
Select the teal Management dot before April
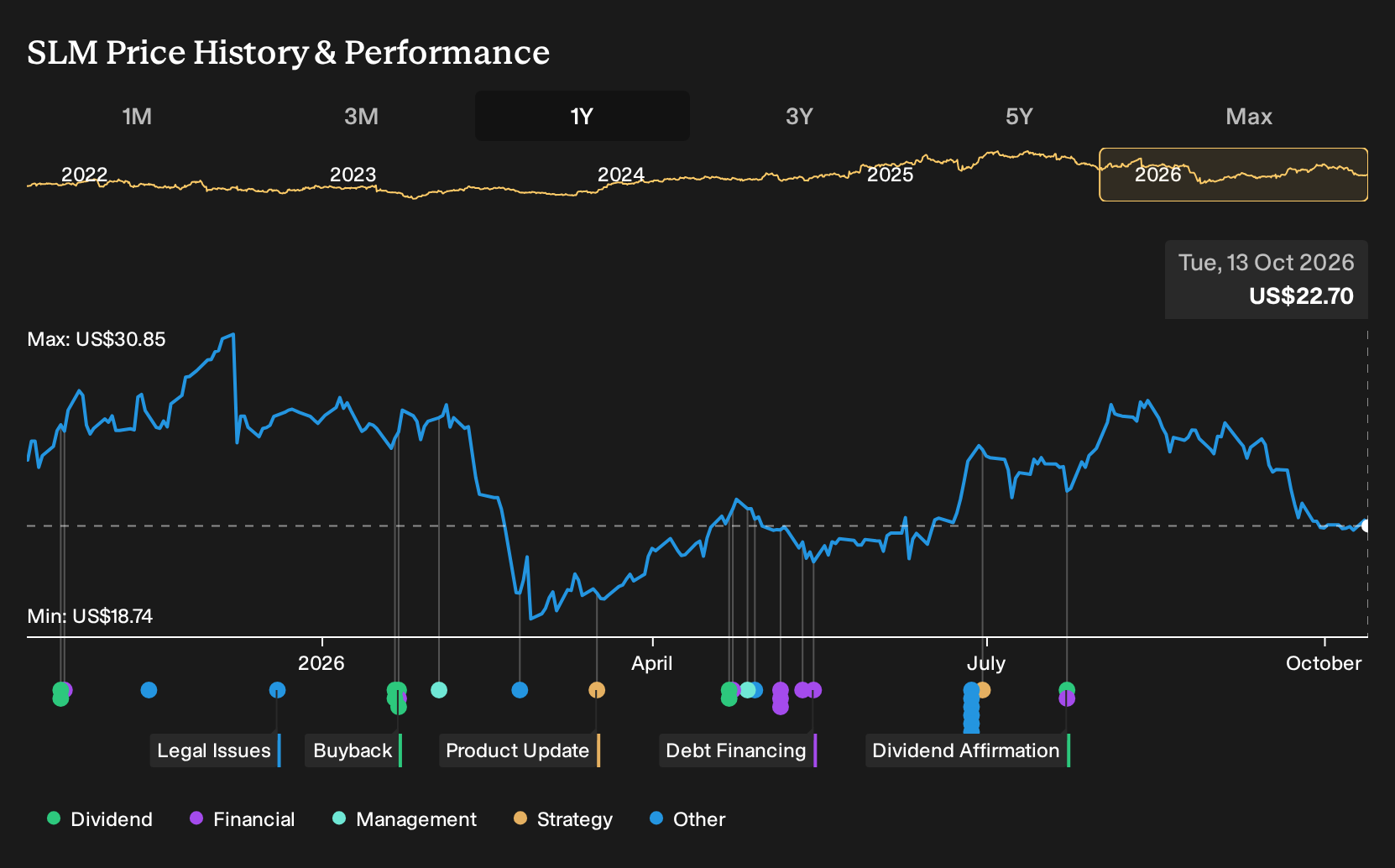pos(438,690)
